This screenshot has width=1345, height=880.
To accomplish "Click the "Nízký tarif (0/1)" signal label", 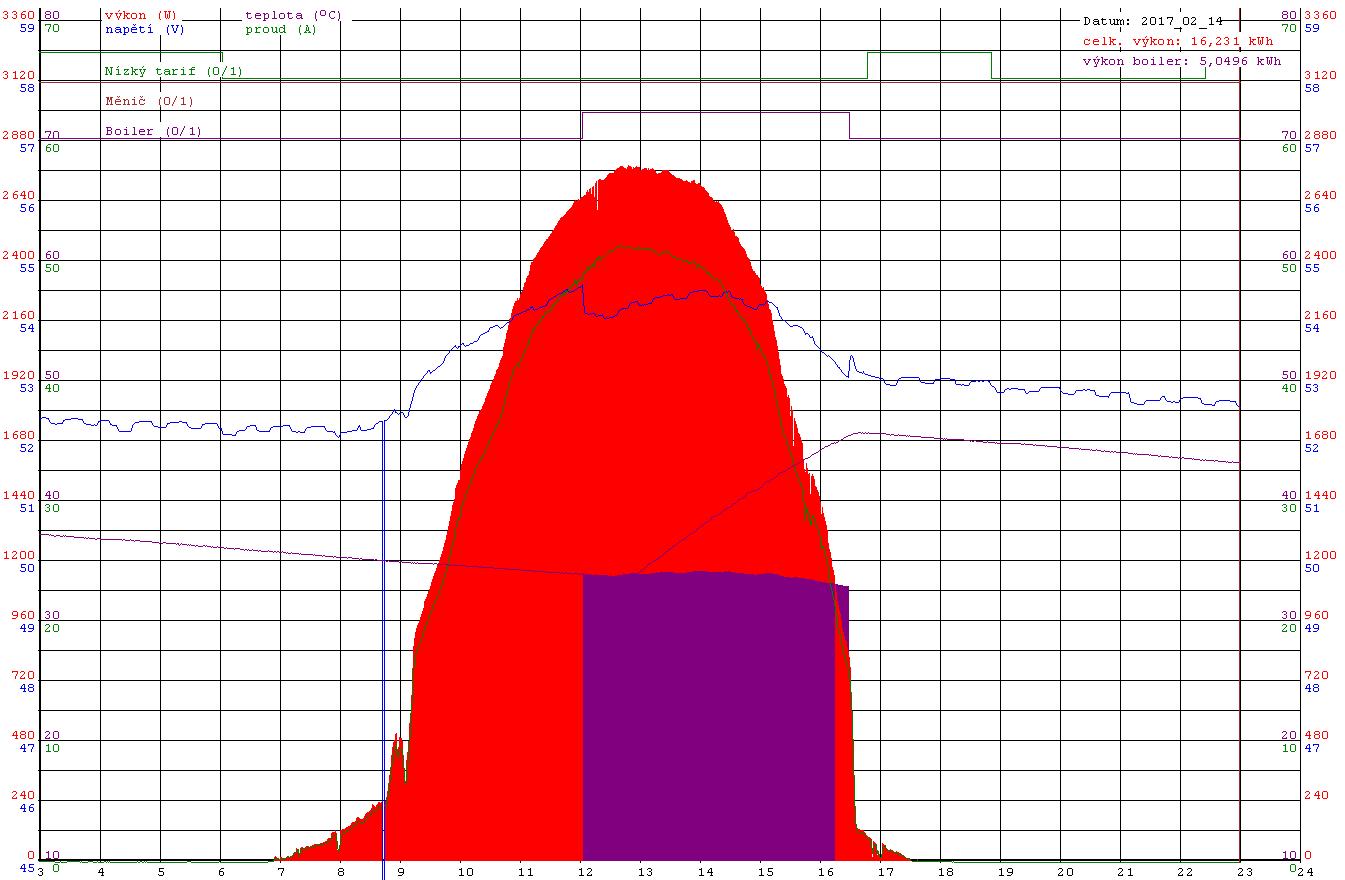I will (173, 72).
